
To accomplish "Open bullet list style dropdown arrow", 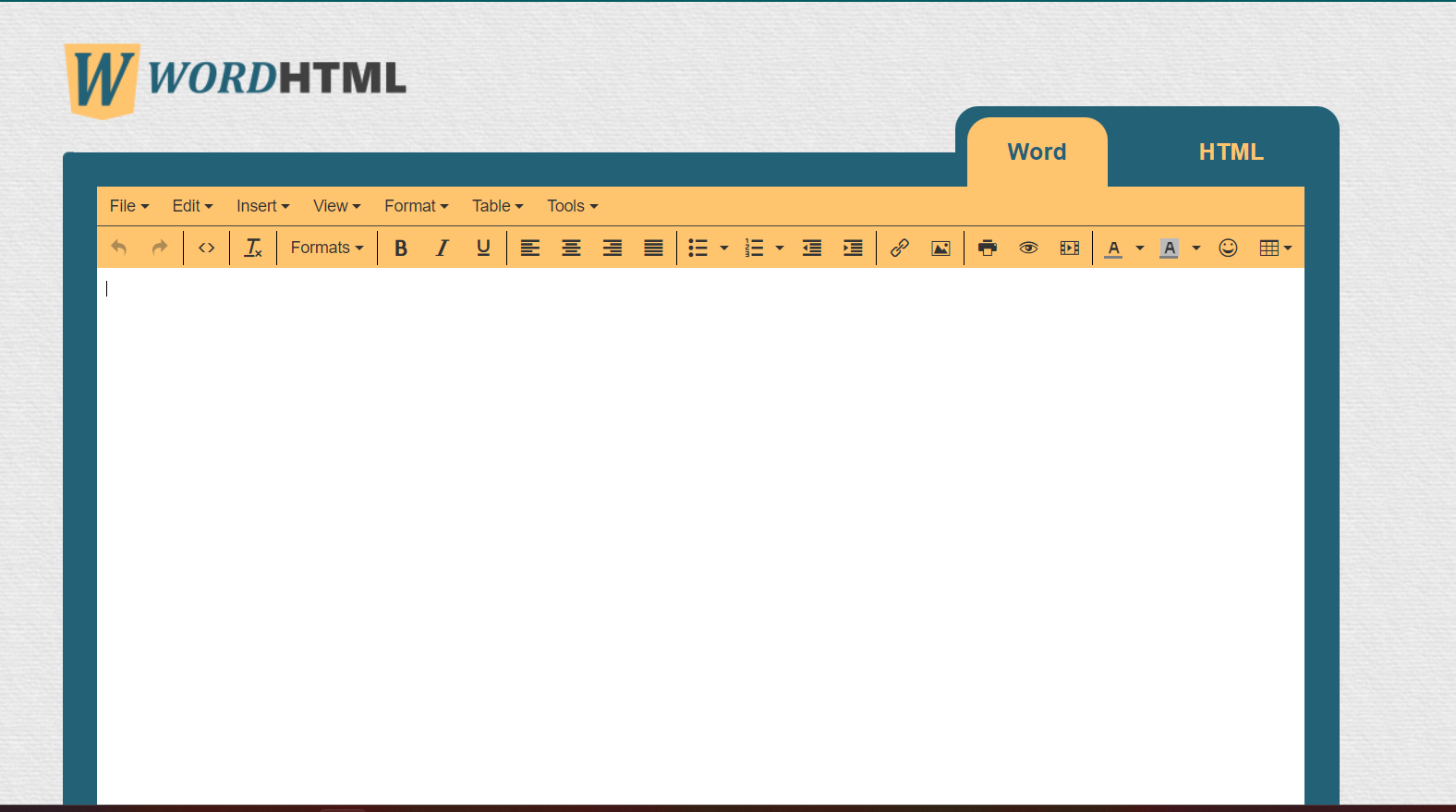I will click(724, 248).
